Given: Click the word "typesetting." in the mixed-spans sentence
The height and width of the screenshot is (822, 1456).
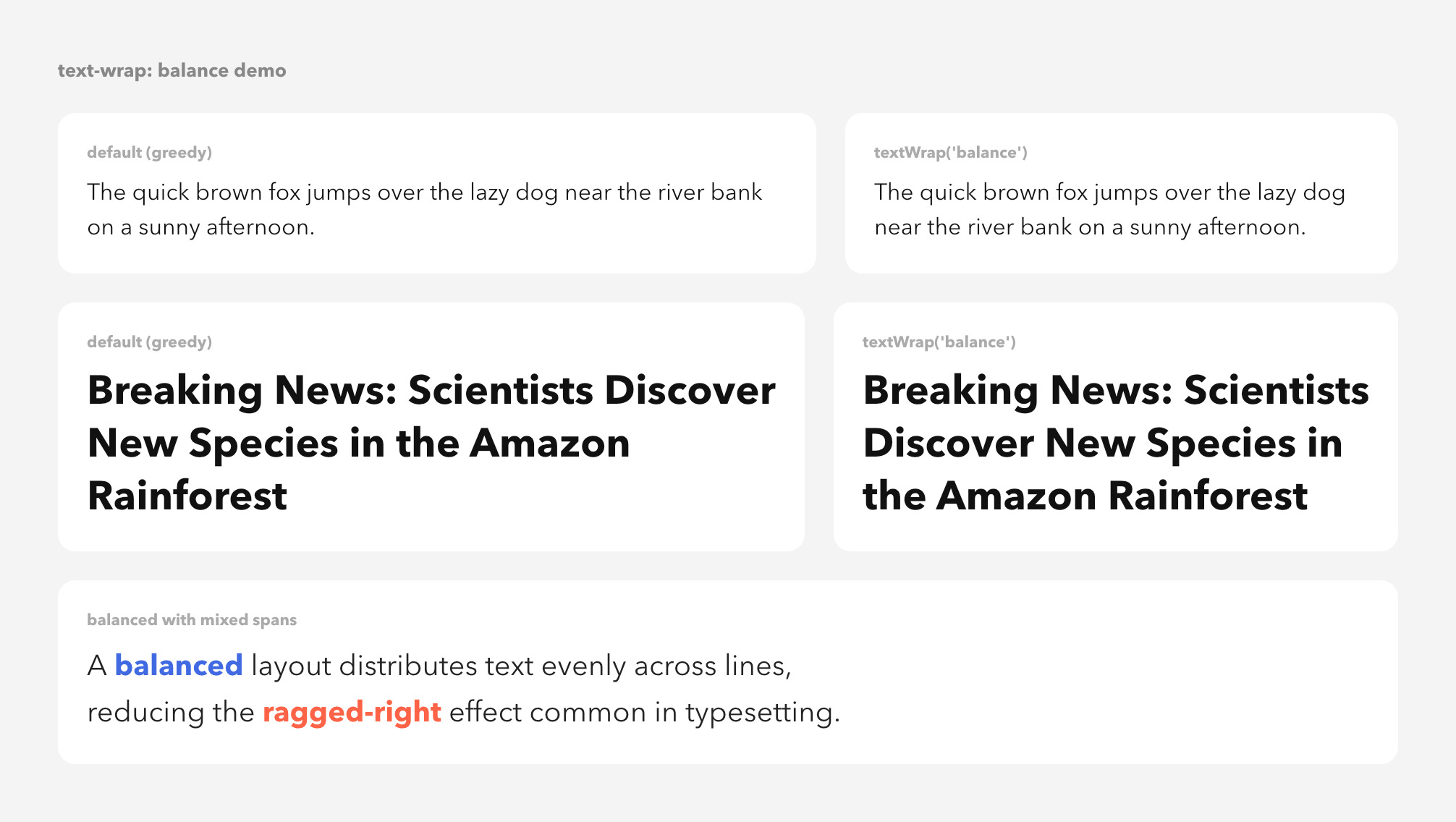Looking at the screenshot, I should 763,713.
